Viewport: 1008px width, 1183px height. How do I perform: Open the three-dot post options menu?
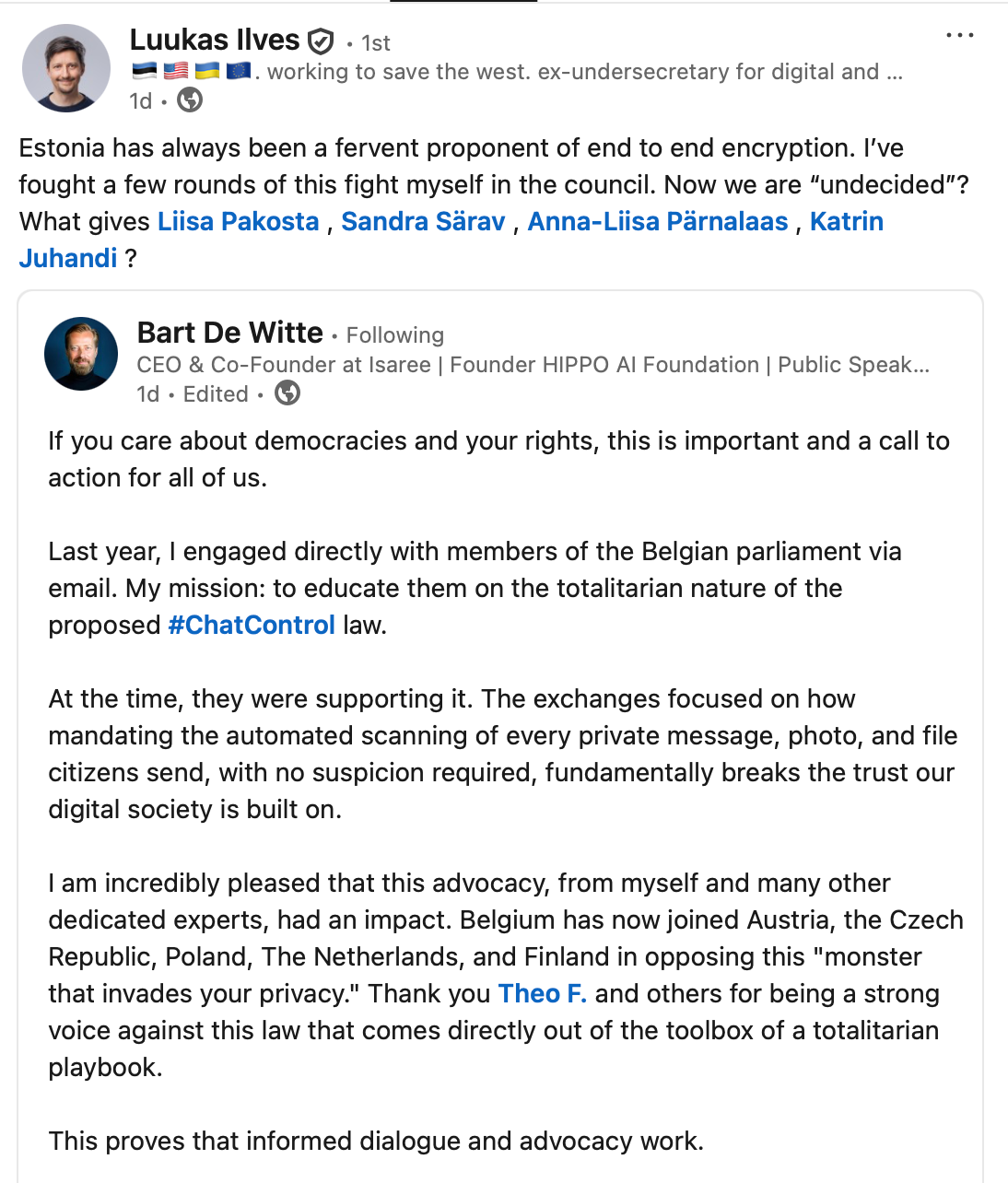point(959,36)
